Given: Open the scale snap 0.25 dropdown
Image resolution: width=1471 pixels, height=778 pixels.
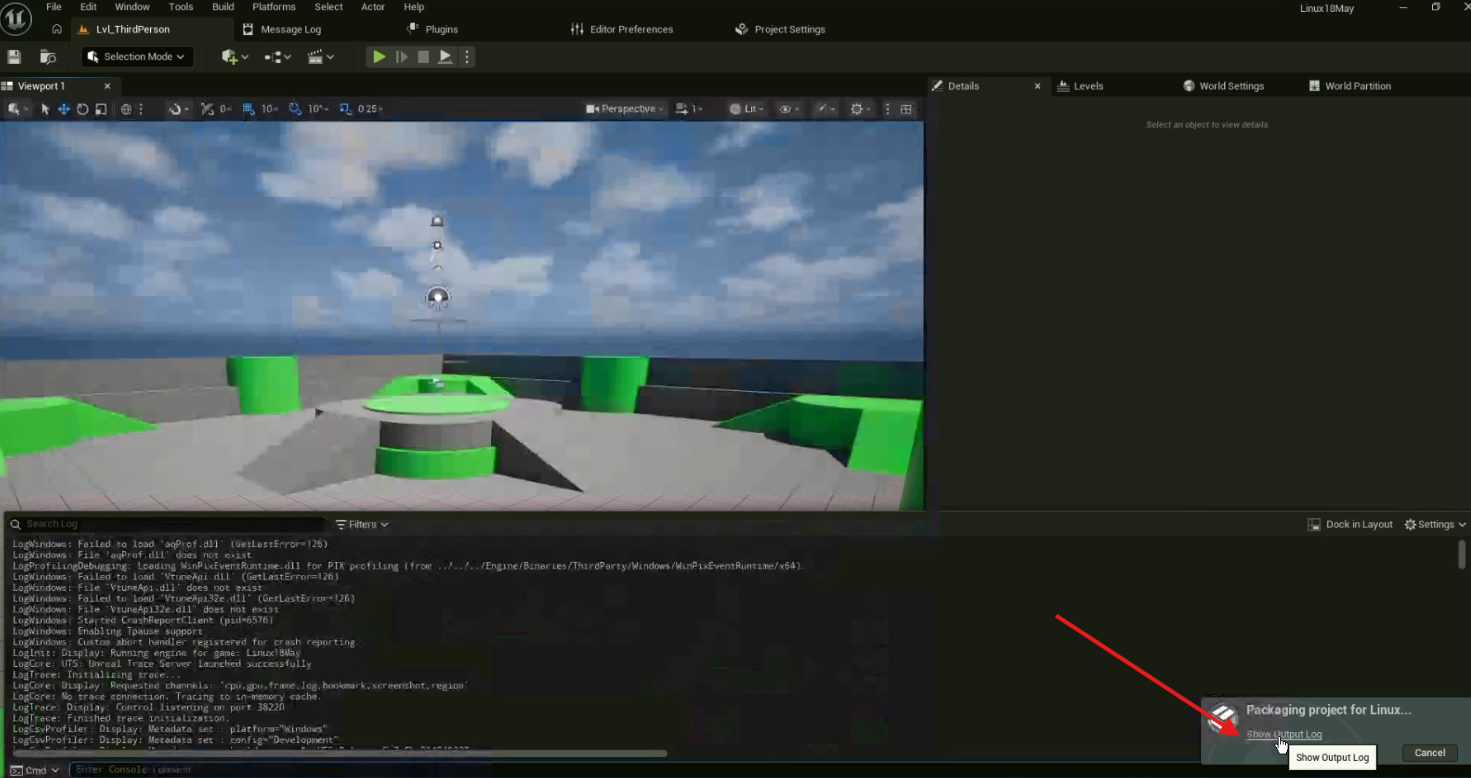Looking at the screenshot, I should 370,109.
